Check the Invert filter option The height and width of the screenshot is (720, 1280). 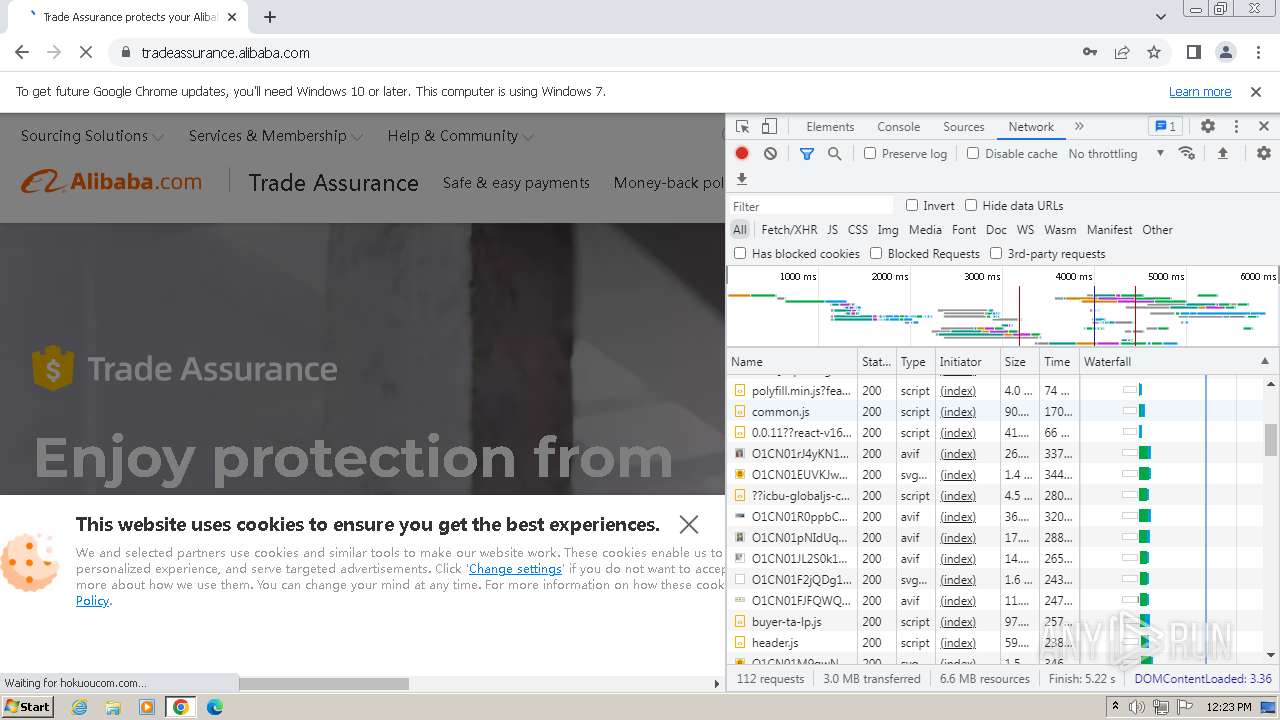tap(912, 205)
